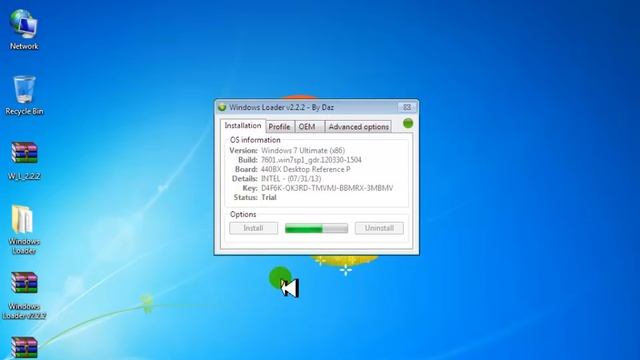Switch to the Installation tab

point(243,126)
